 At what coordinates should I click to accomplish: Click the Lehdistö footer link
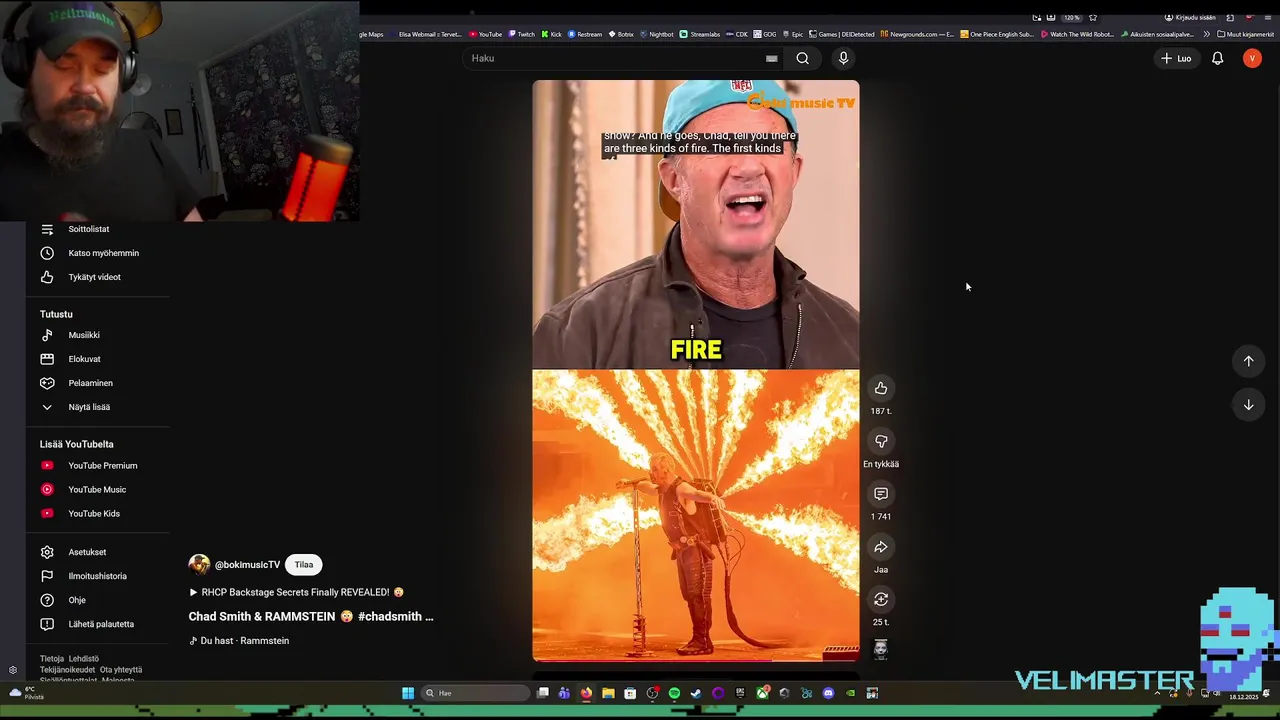[x=84, y=659]
